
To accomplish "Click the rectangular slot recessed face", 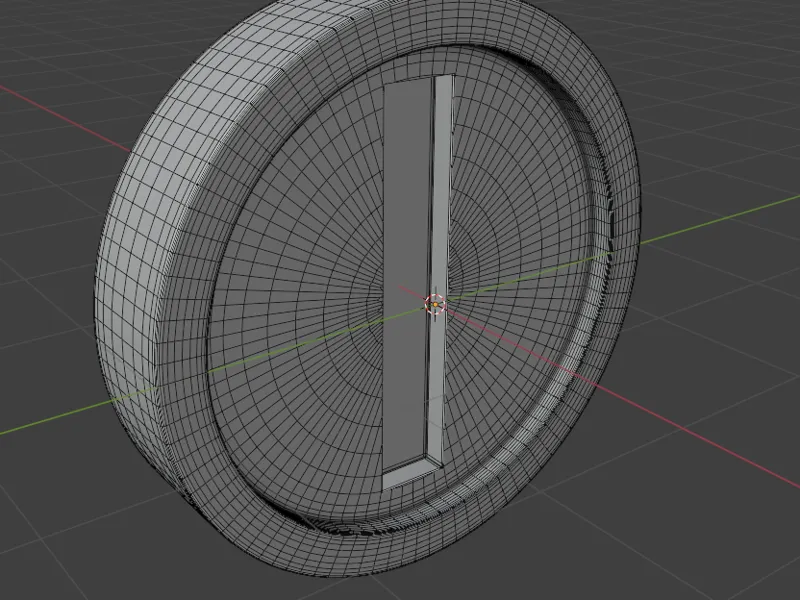I will pos(406,276).
